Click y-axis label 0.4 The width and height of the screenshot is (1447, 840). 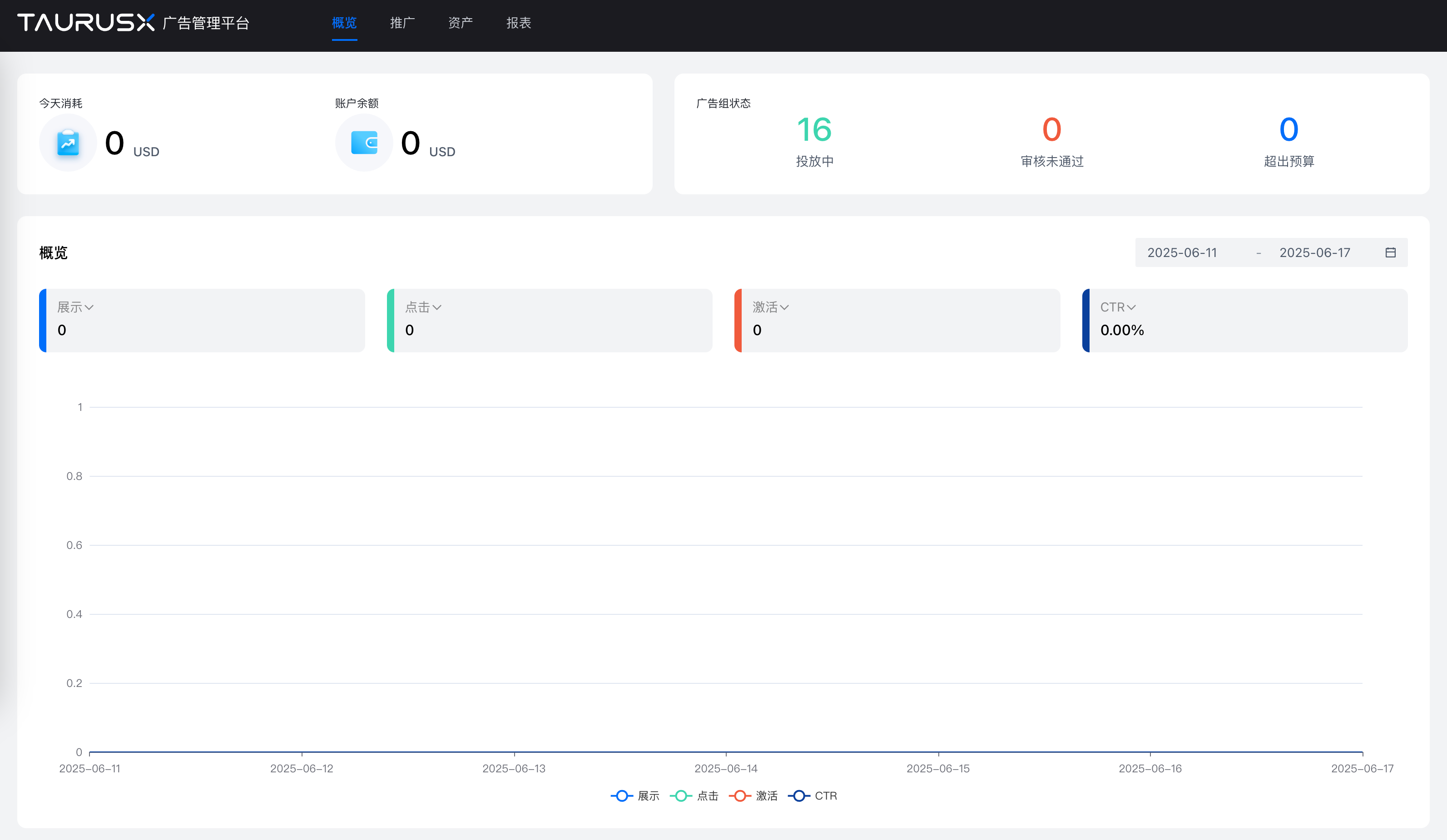[x=74, y=614]
